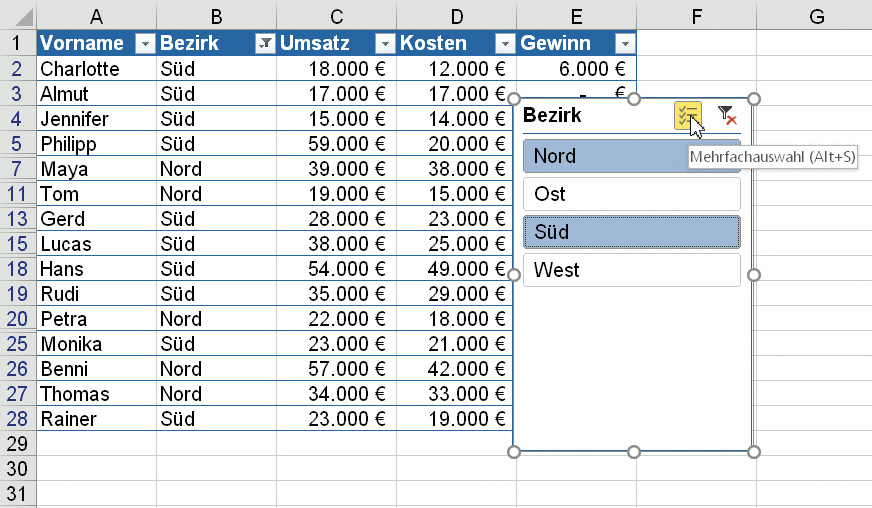Viewport: 872px width, 508px height.
Task: Expand the Umsatz column filter arrow
Action: (385, 44)
